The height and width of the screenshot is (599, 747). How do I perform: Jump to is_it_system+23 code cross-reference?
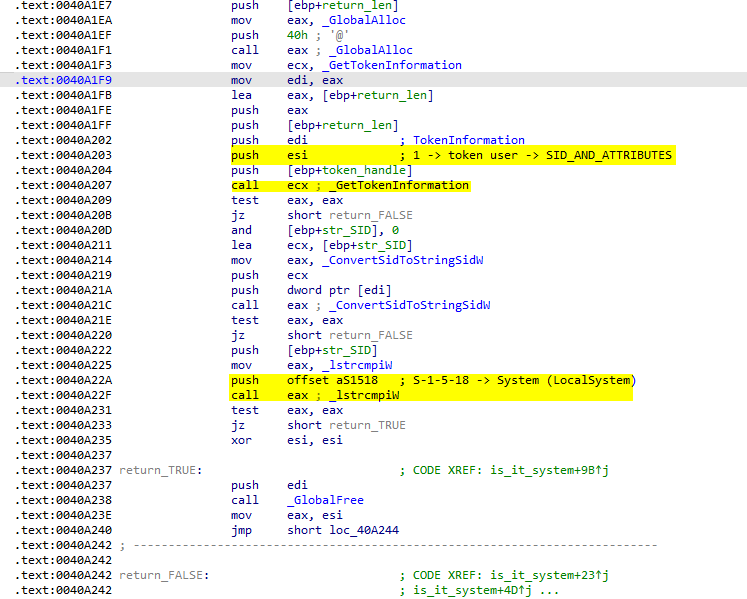[x=550, y=575]
